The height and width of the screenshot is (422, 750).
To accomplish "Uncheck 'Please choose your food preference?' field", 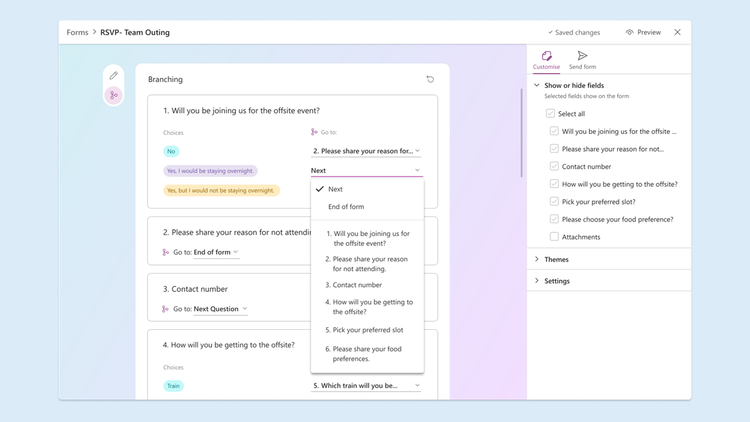I will click(554, 219).
